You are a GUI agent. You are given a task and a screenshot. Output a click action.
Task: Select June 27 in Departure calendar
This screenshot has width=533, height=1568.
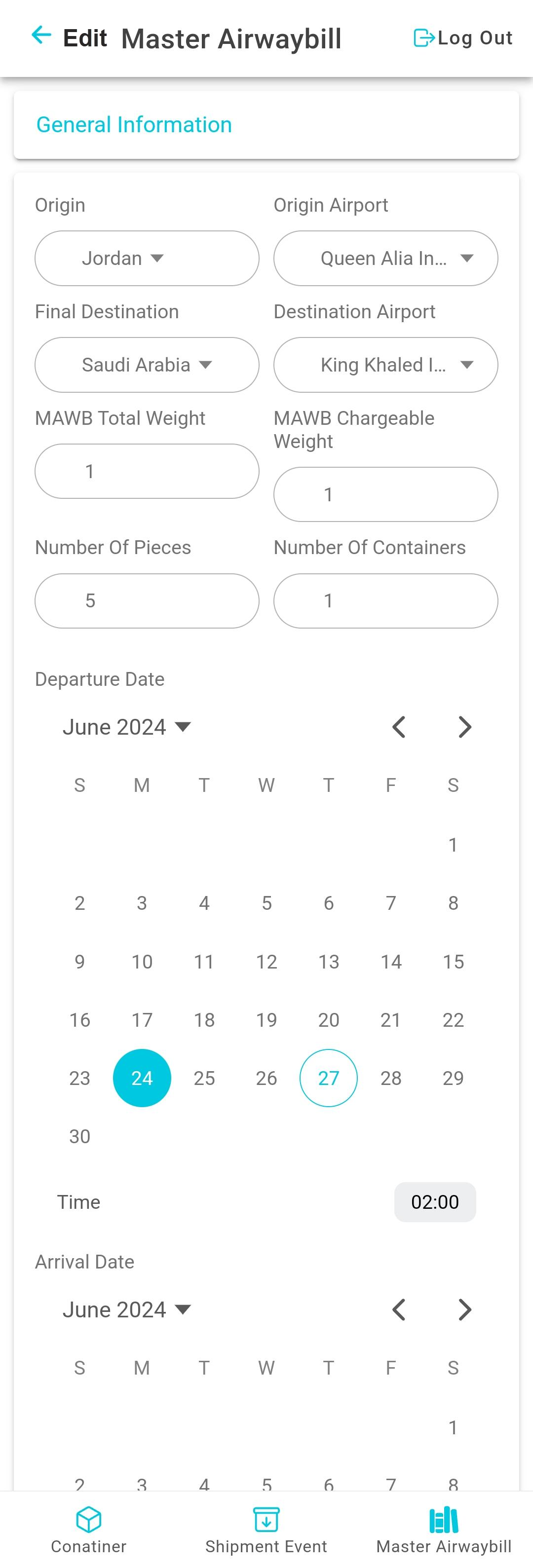(328, 1078)
